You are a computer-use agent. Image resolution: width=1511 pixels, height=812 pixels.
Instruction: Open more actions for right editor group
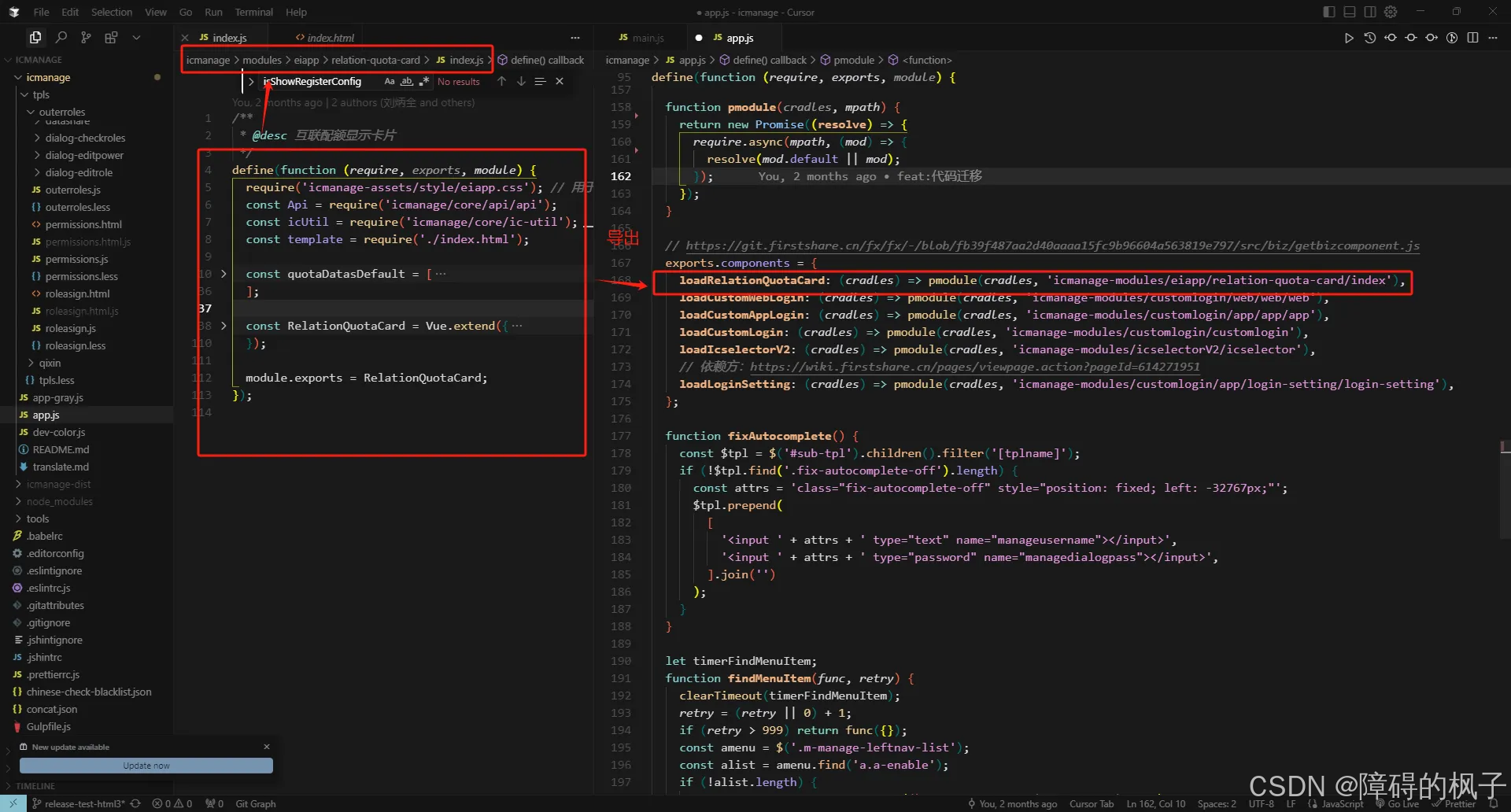[x=1493, y=38]
